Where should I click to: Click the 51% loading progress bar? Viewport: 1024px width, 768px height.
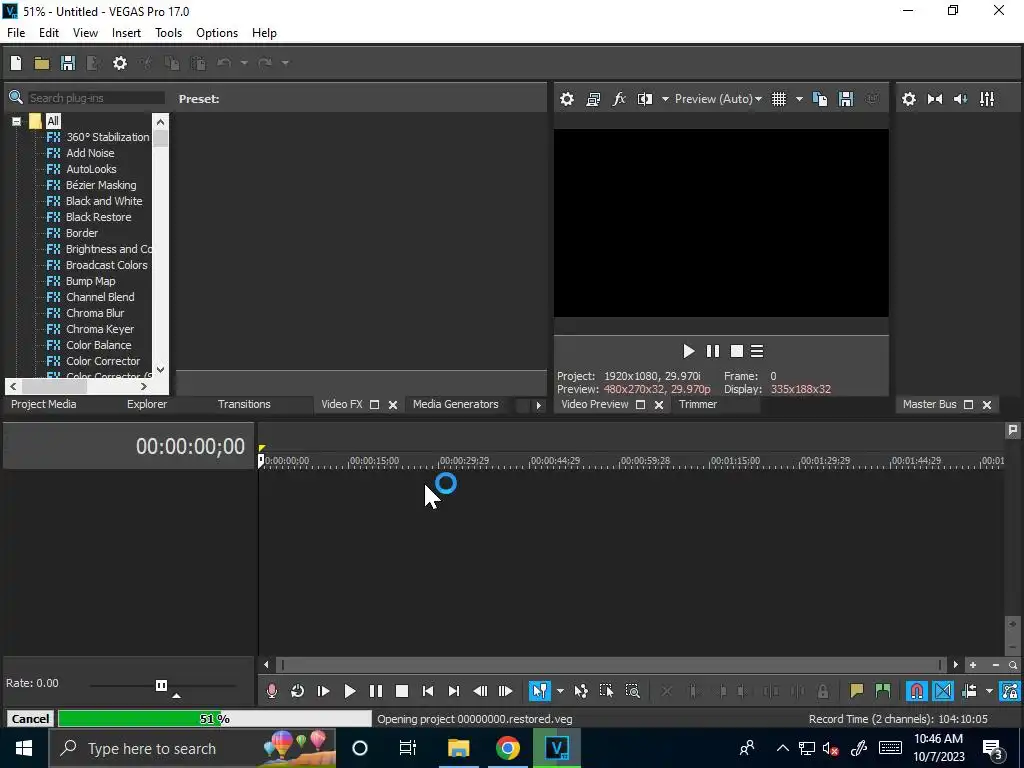pos(215,719)
